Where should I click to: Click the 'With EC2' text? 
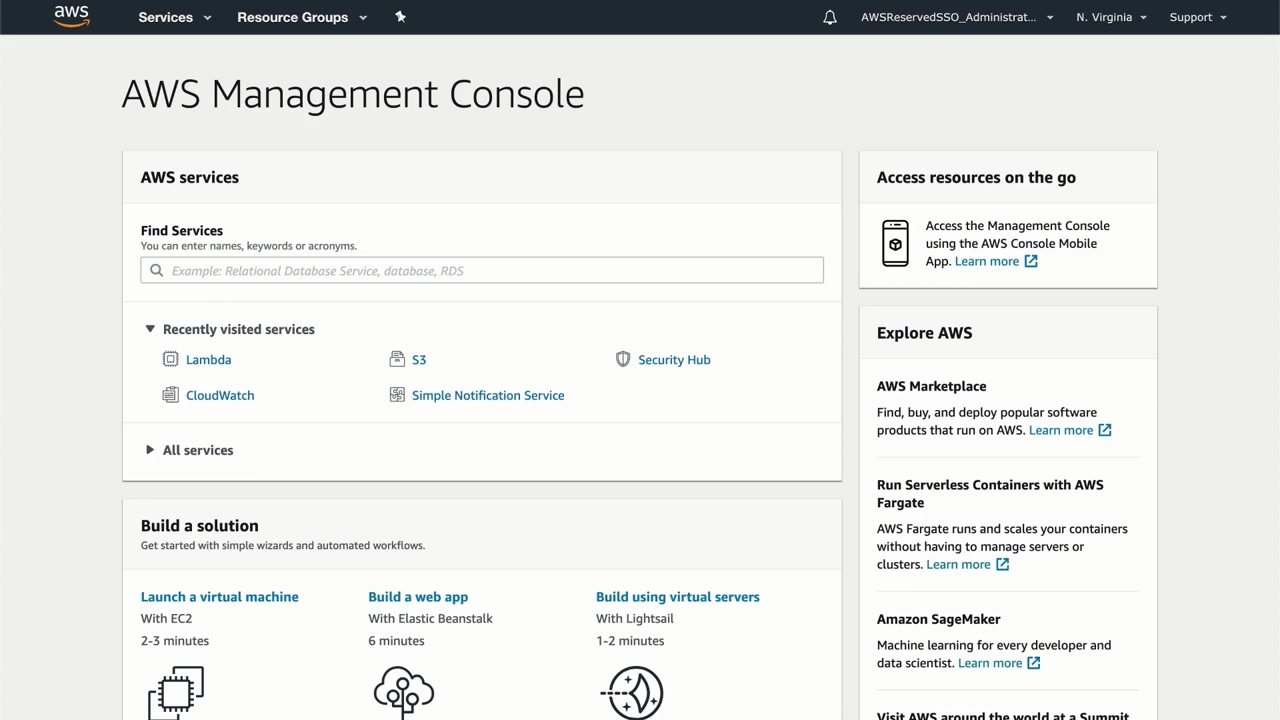pyautogui.click(x=166, y=618)
